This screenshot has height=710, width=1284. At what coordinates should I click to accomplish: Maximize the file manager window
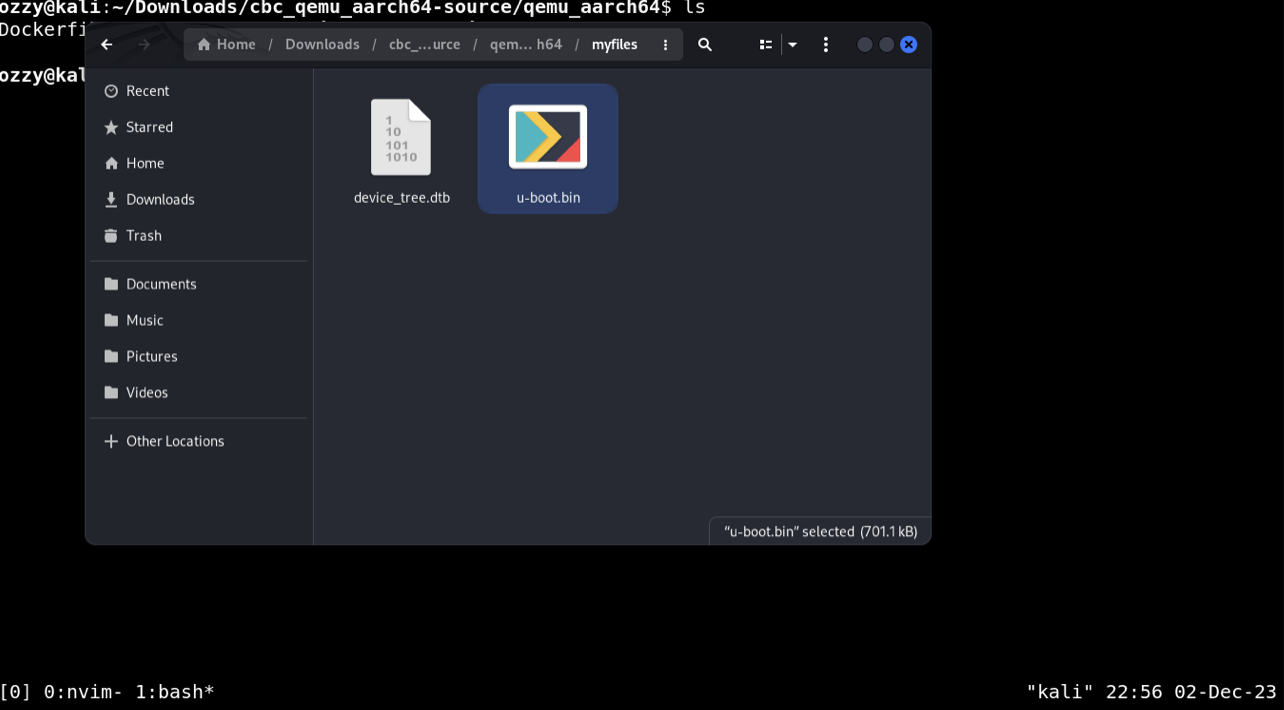[887, 45]
